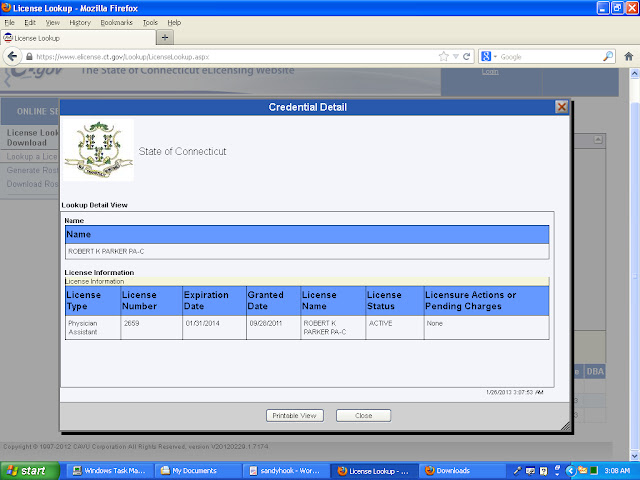Click the timestamp 1/26/2013 3:07:53 AM
The width and height of the screenshot is (640, 480).
point(514,392)
